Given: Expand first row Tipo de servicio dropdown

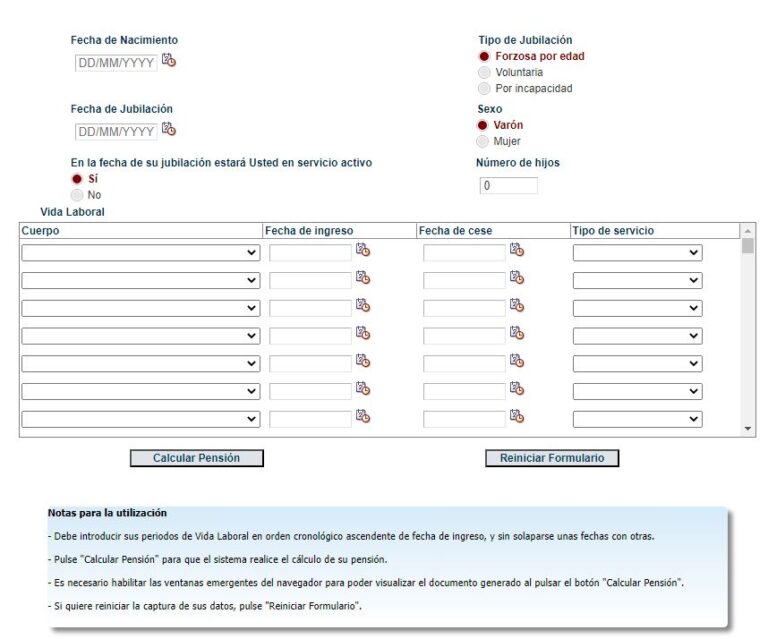Looking at the screenshot, I should point(637,253).
